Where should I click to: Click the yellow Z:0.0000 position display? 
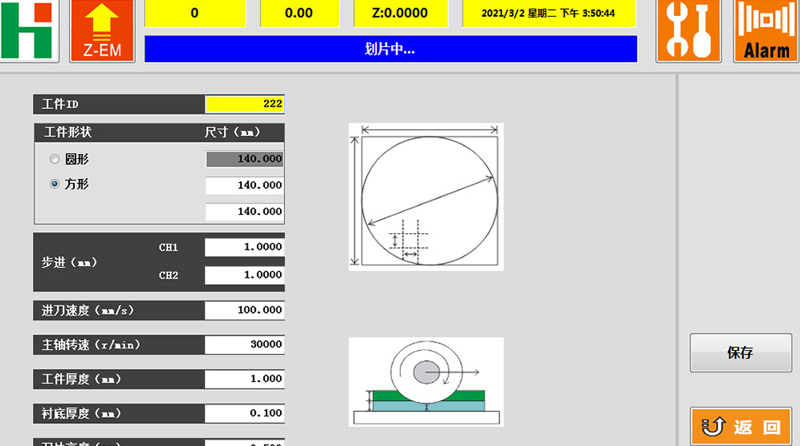(402, 14)
